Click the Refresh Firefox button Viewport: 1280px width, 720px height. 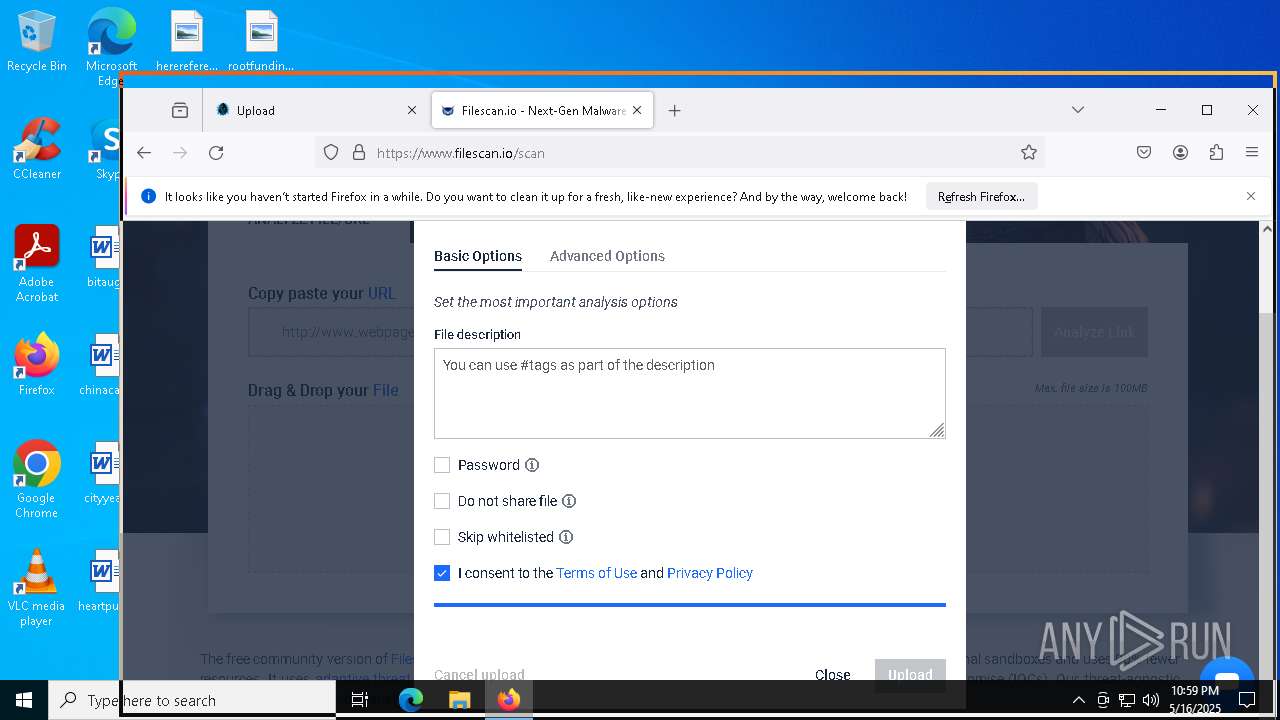(981, 196)
